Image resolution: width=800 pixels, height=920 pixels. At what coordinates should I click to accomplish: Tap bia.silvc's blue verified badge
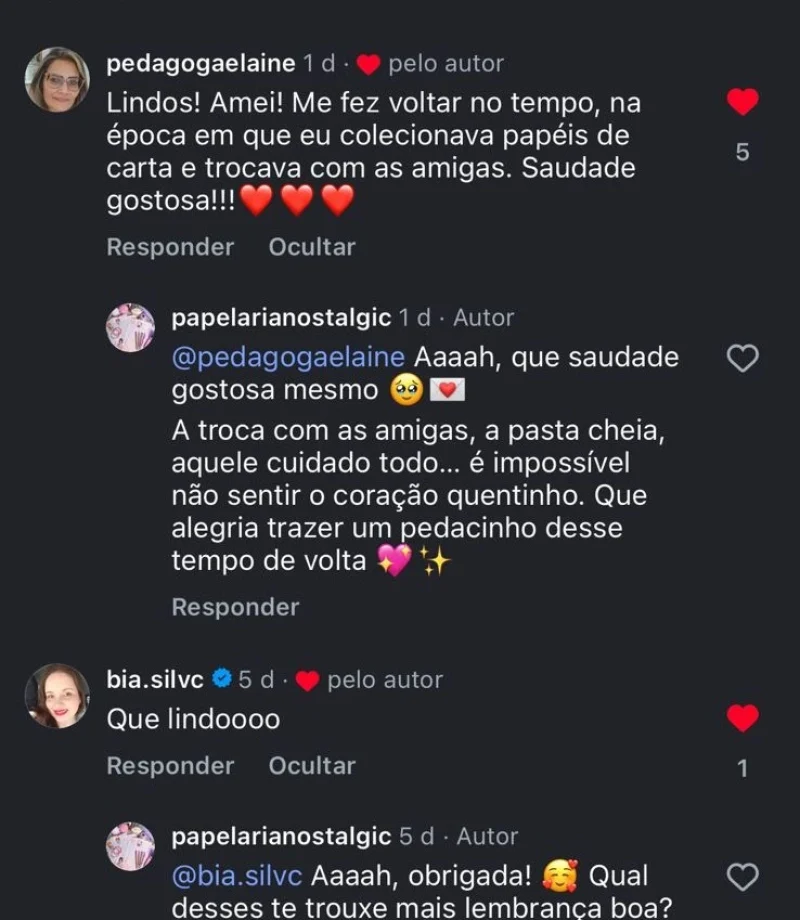pyautogui.click(x=222, y=680)
